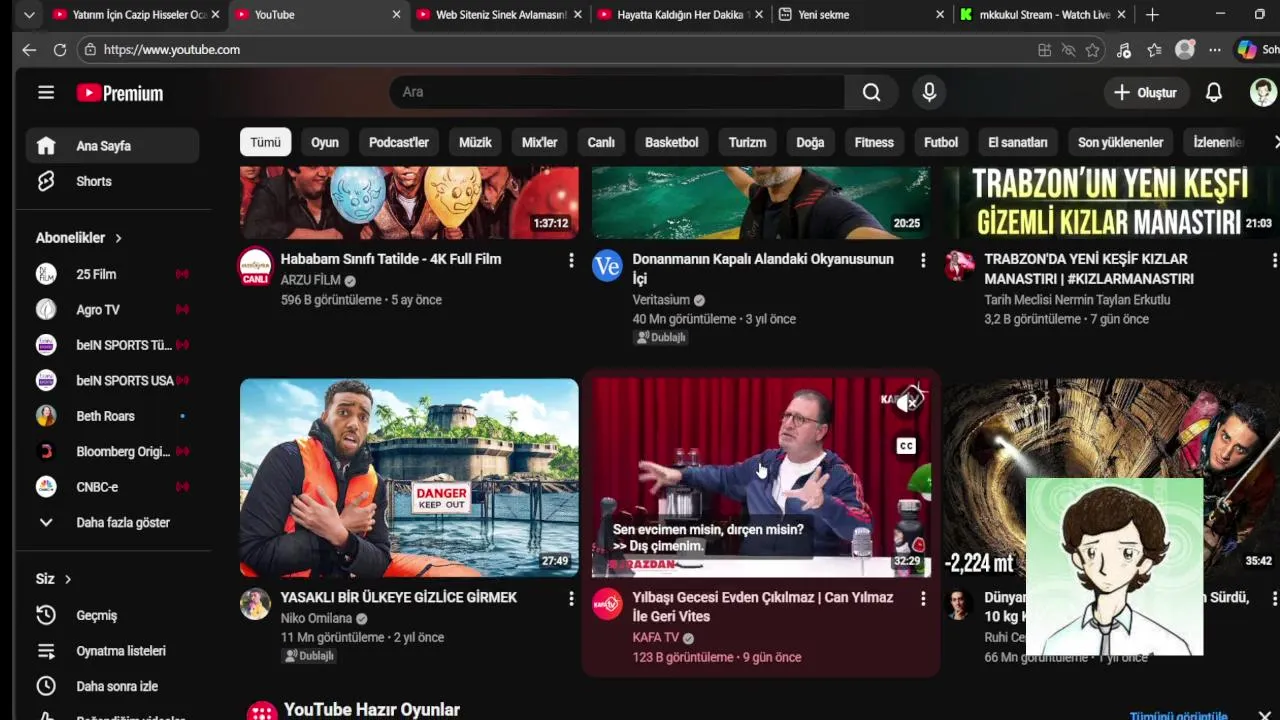
Task: Open Daha sonra izle list
Action: pos(112,686)
